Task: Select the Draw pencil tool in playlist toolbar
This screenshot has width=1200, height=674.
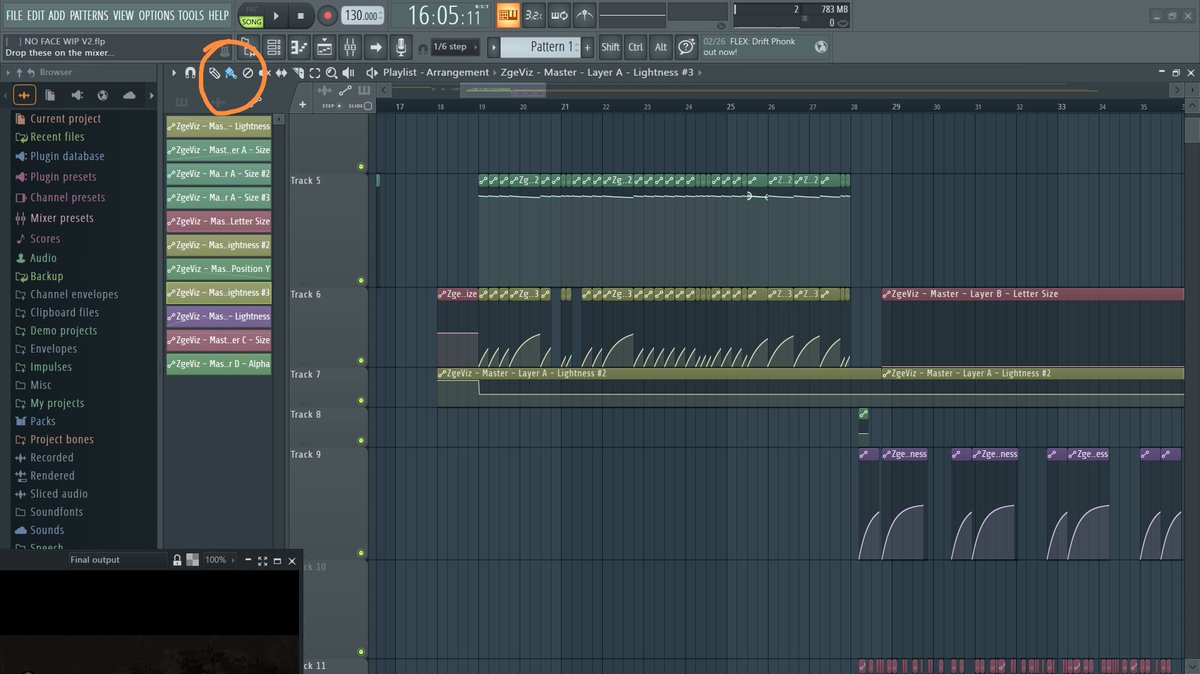Action: pyautogui.click(x=214, y=73)
